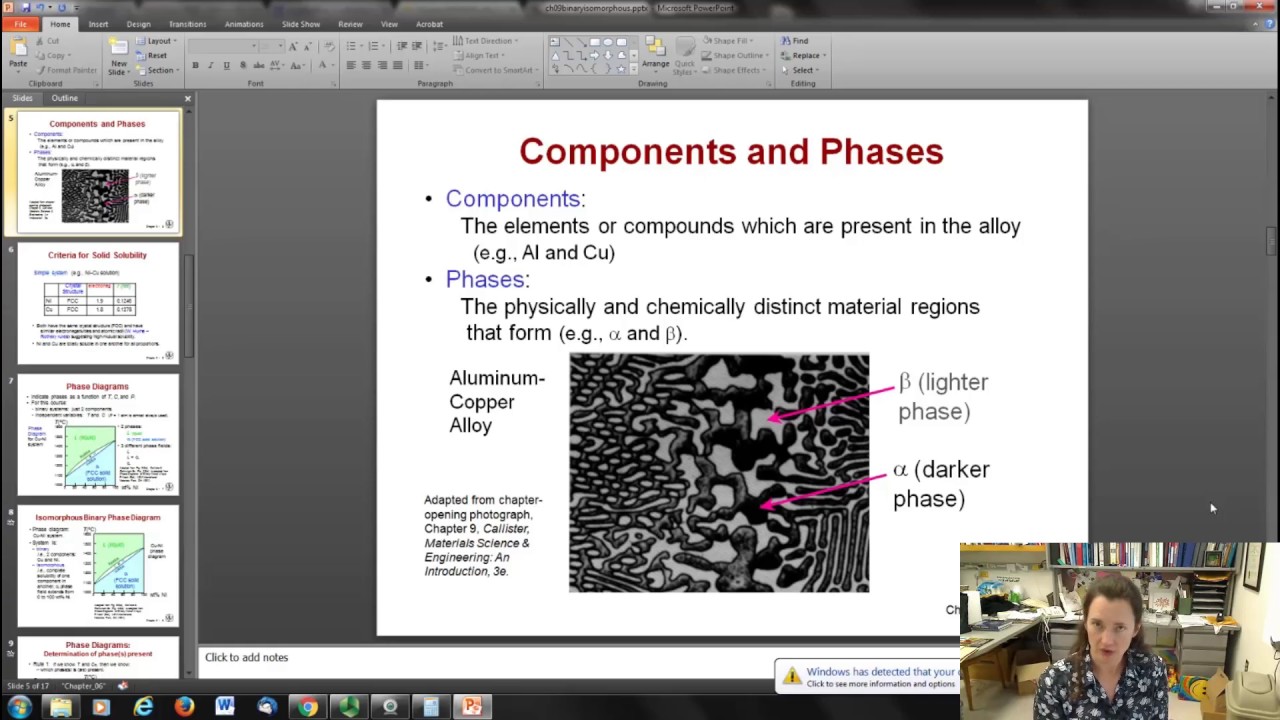Expand the shapes gallery More arrow
The width and height of the screenshot is (1280, 720).
(x=633, y=68)
